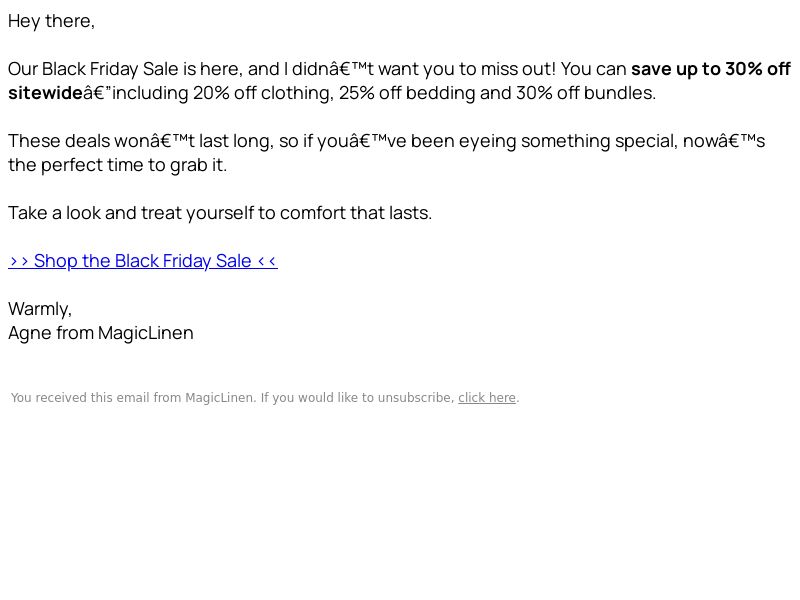Screen dimensions: 800x600
Task: Click the word 'MagicLinen' in the footer
Action: coord(220,398)
